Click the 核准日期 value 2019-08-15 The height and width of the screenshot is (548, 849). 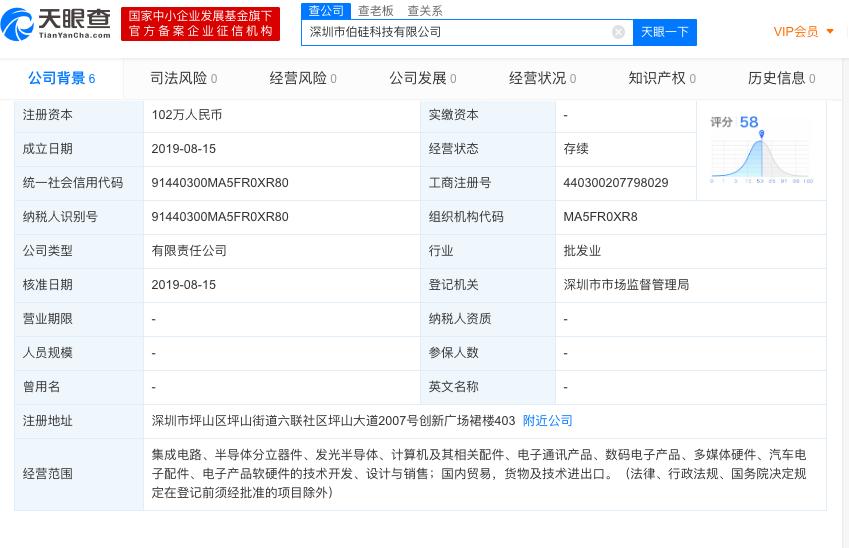coord(184,285)
